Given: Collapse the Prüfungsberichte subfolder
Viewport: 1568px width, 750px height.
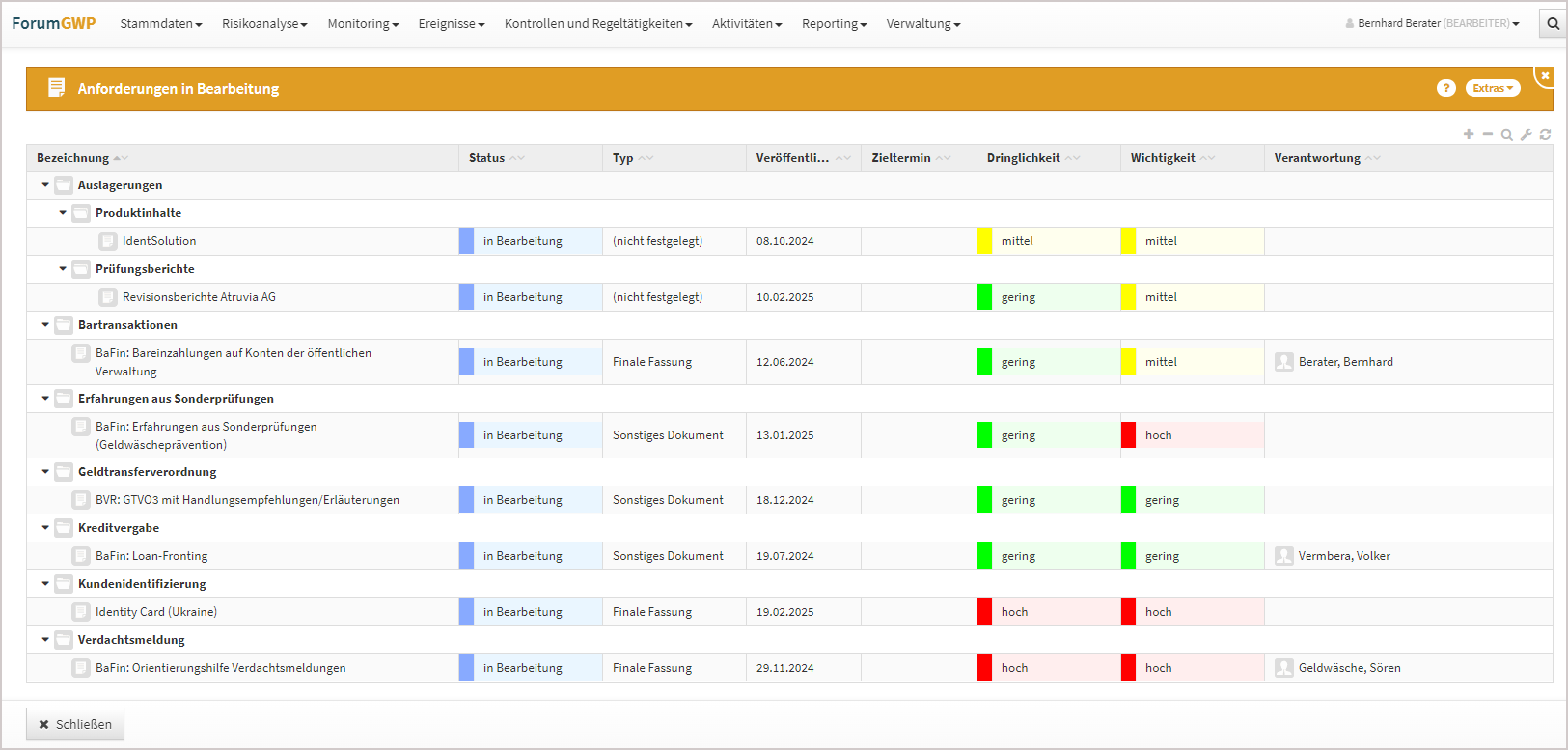Looking at the screenshot, I should pos(63,269).
